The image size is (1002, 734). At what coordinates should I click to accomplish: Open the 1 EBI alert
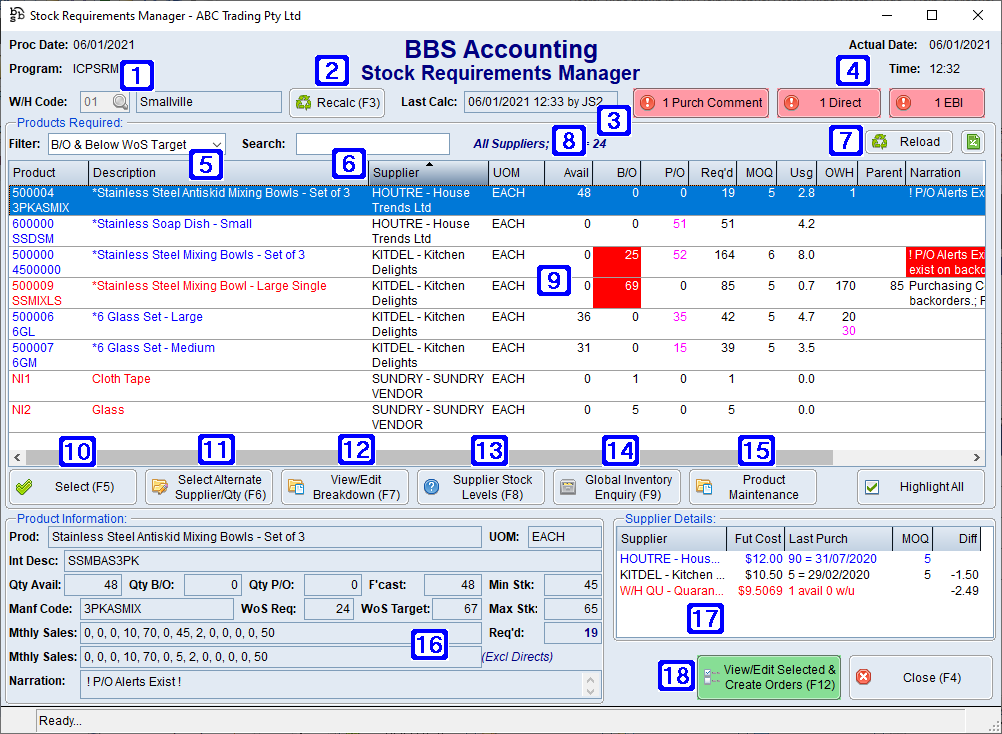937,102
